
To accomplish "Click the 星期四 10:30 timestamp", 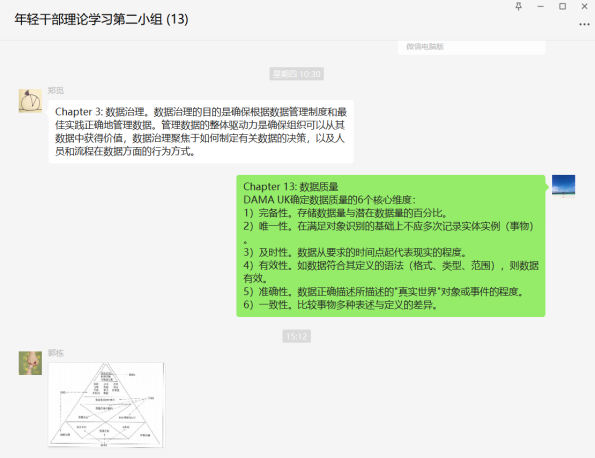I will click(x=297, y=74).
